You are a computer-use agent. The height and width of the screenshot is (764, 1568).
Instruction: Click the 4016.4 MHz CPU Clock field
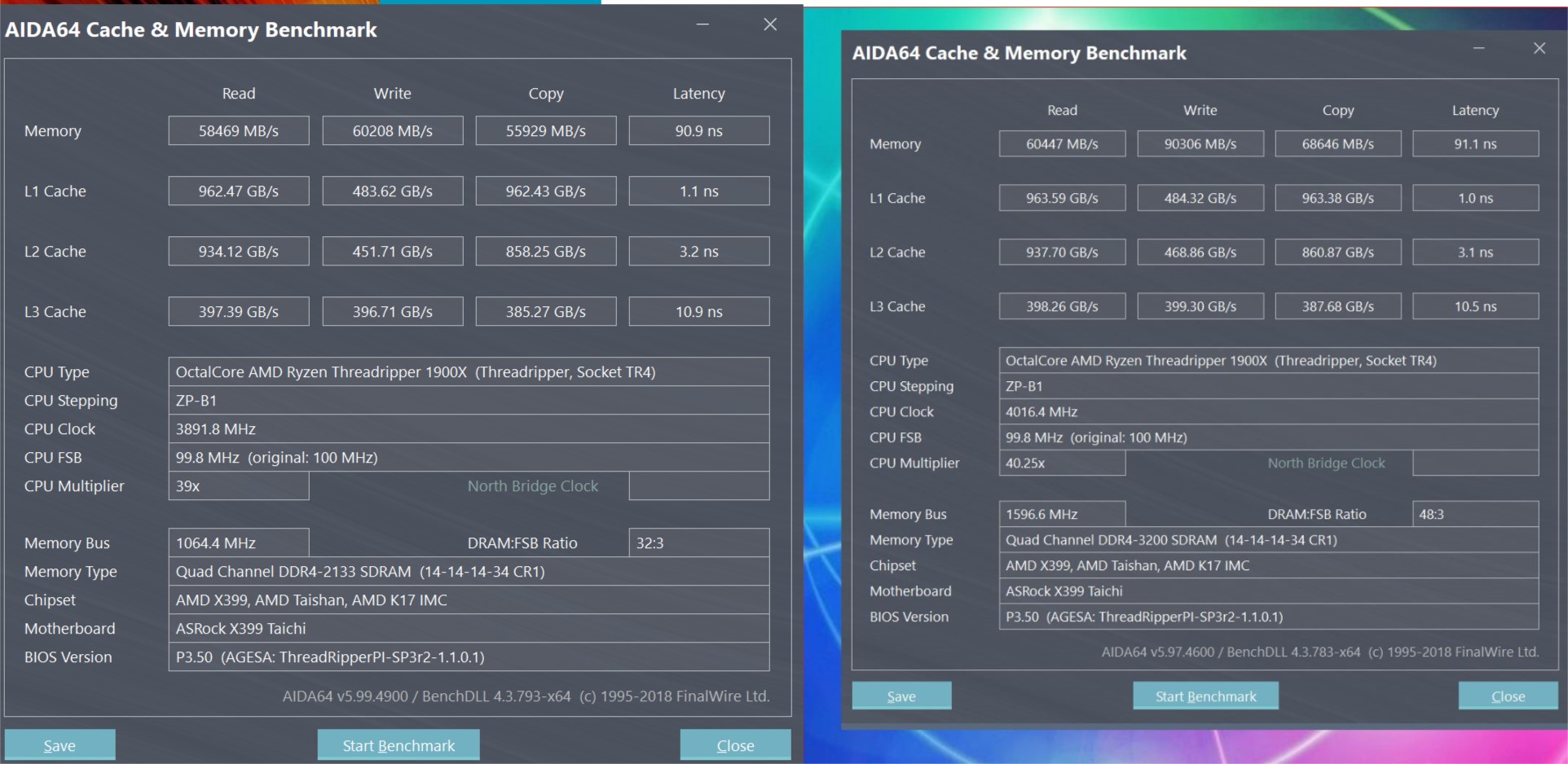click(1269, 411)
